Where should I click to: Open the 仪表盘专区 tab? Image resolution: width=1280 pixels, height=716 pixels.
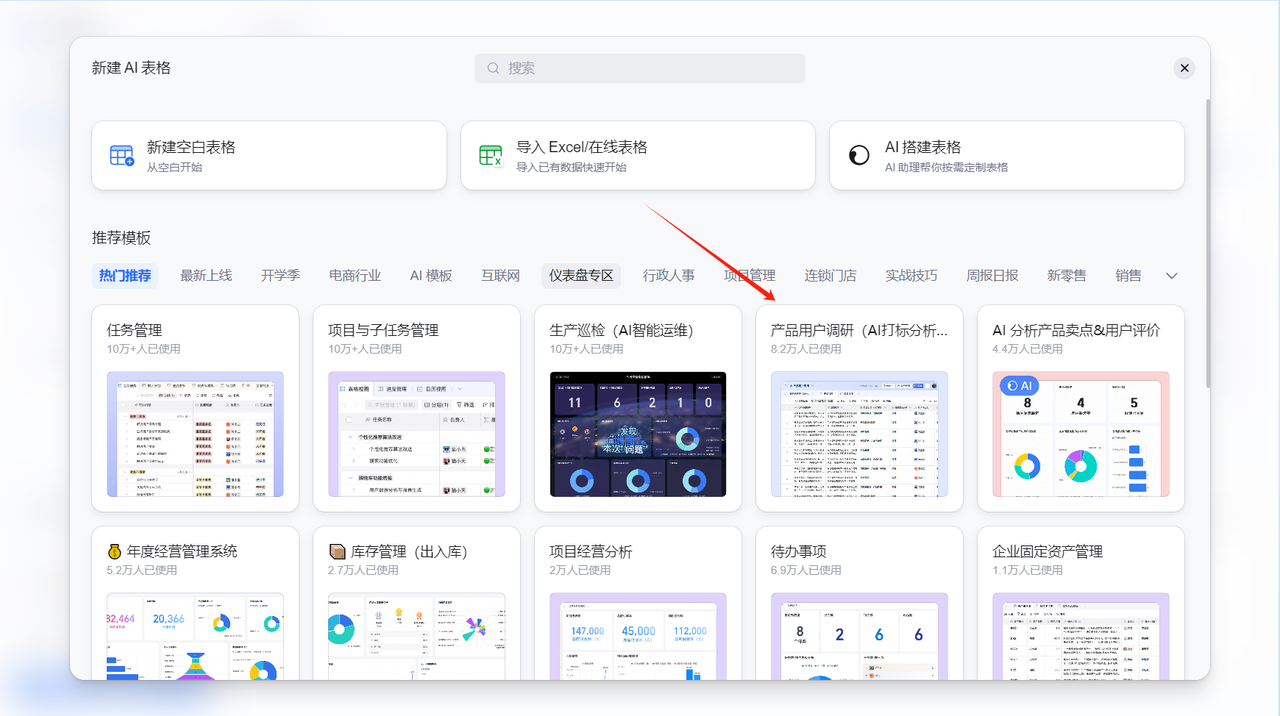pyautogui.click(x=581, y=276)
